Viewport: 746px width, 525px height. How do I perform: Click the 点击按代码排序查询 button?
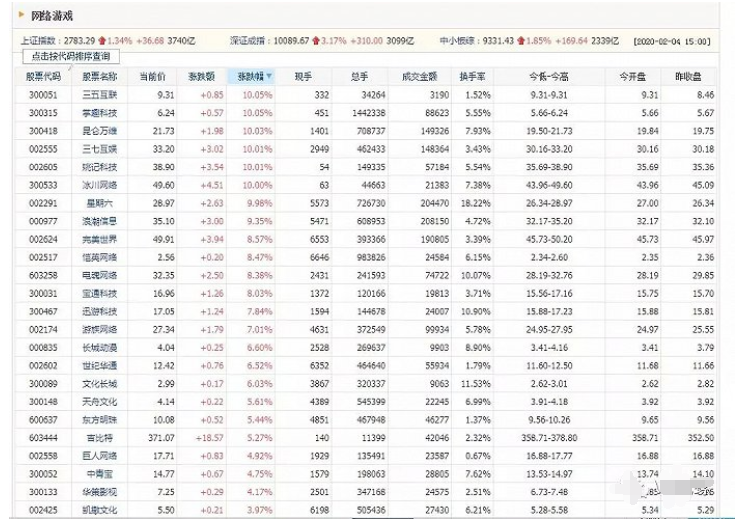click(x=71, y=57)
